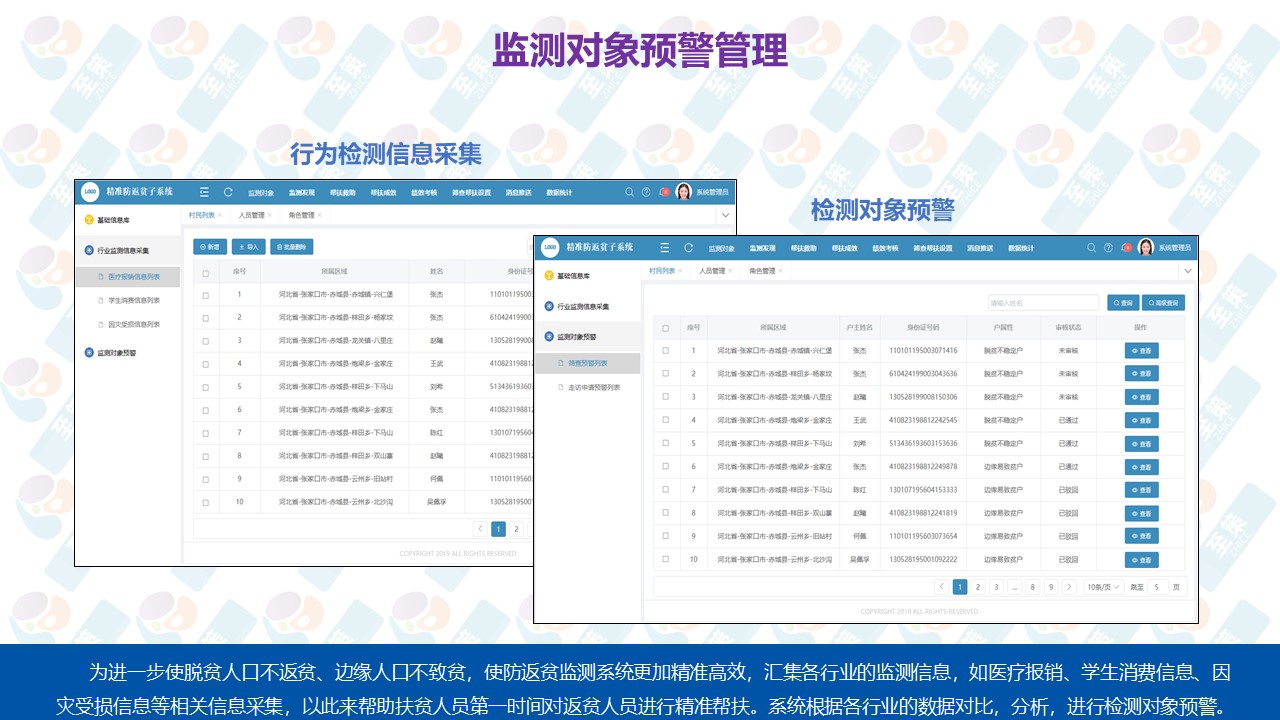Go to page 3 in the front window pagination
Viewport: 1280px width, 720px height.
(x=996, y=587)
